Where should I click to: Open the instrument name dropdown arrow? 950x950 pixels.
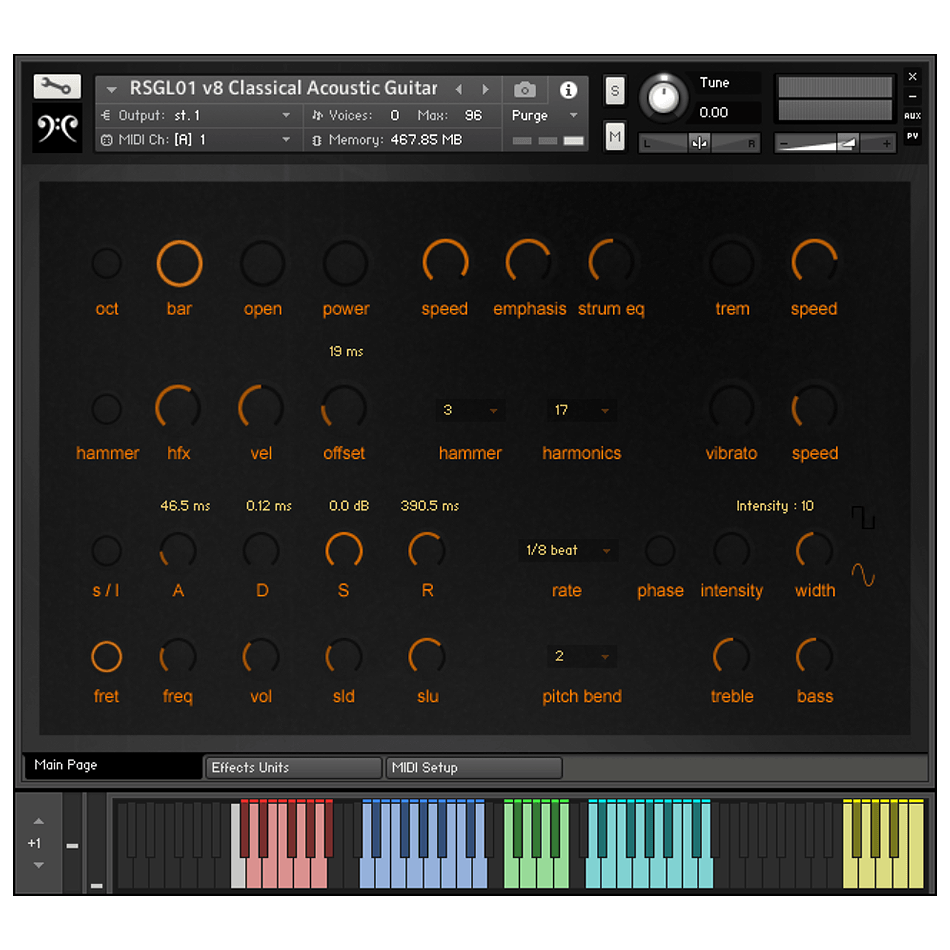[x=111, y=90]
